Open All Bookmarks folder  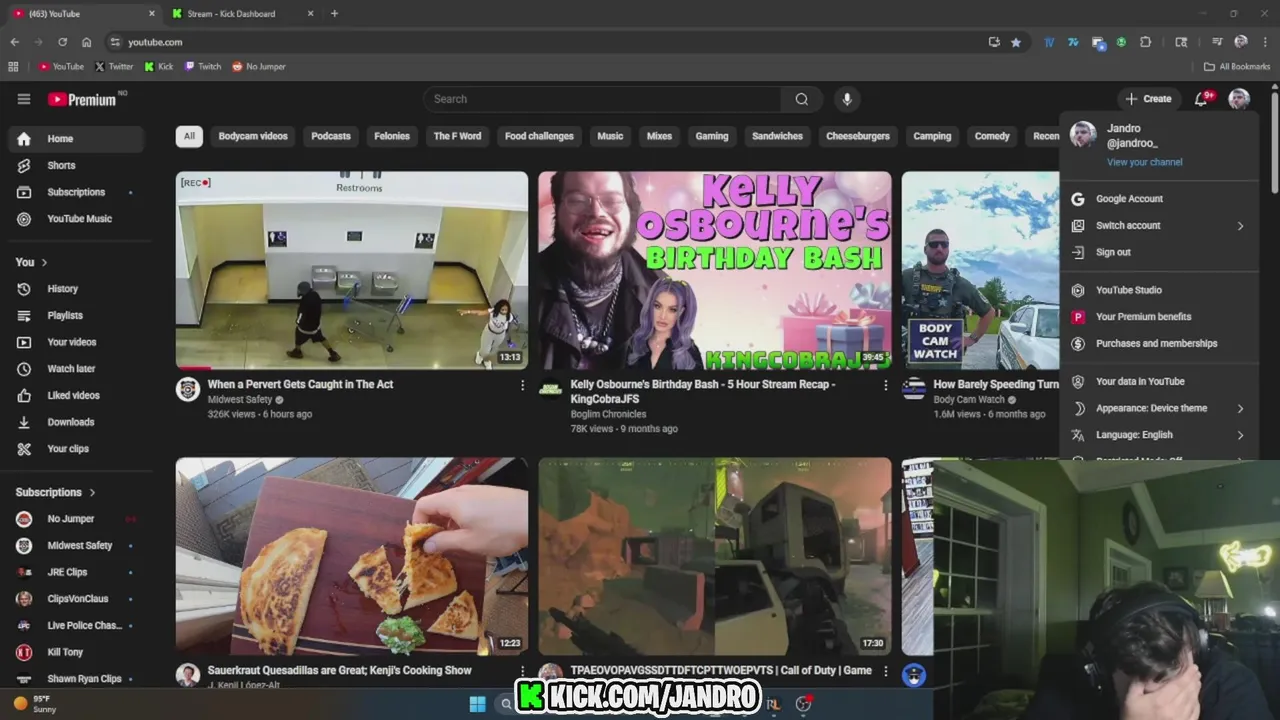tap(1237, 67)
